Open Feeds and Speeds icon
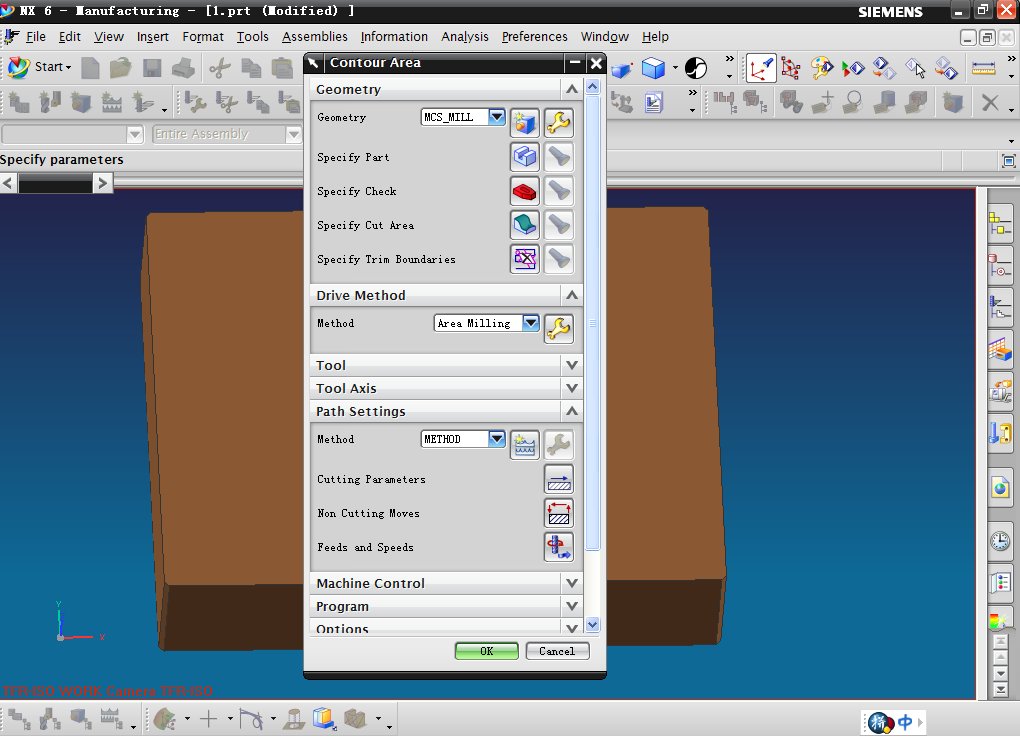Screen dimensions: 1020x736 click(559, 547)
